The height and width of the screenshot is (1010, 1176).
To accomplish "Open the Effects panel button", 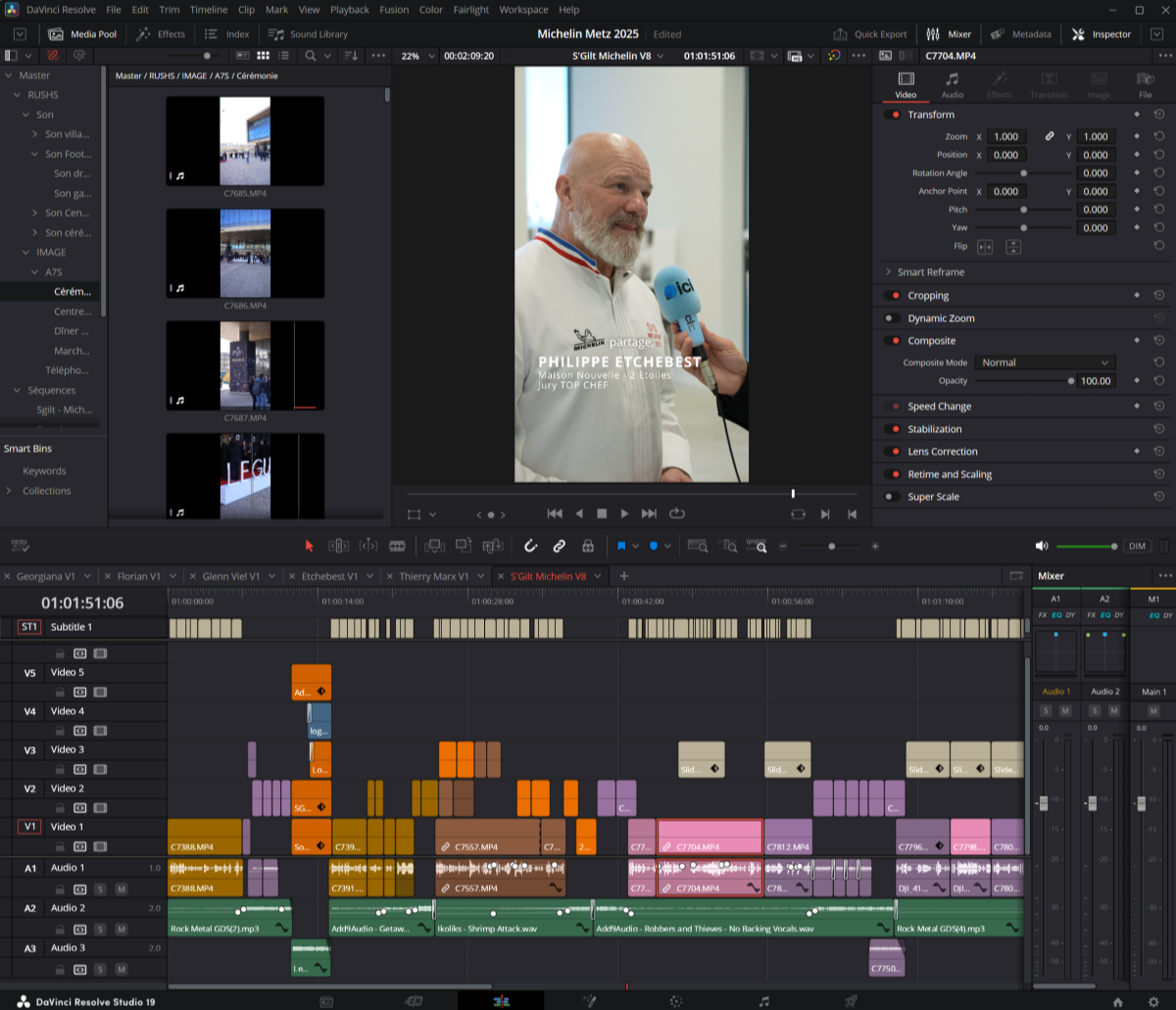I will pyautogui.click(x=162, y=34).
